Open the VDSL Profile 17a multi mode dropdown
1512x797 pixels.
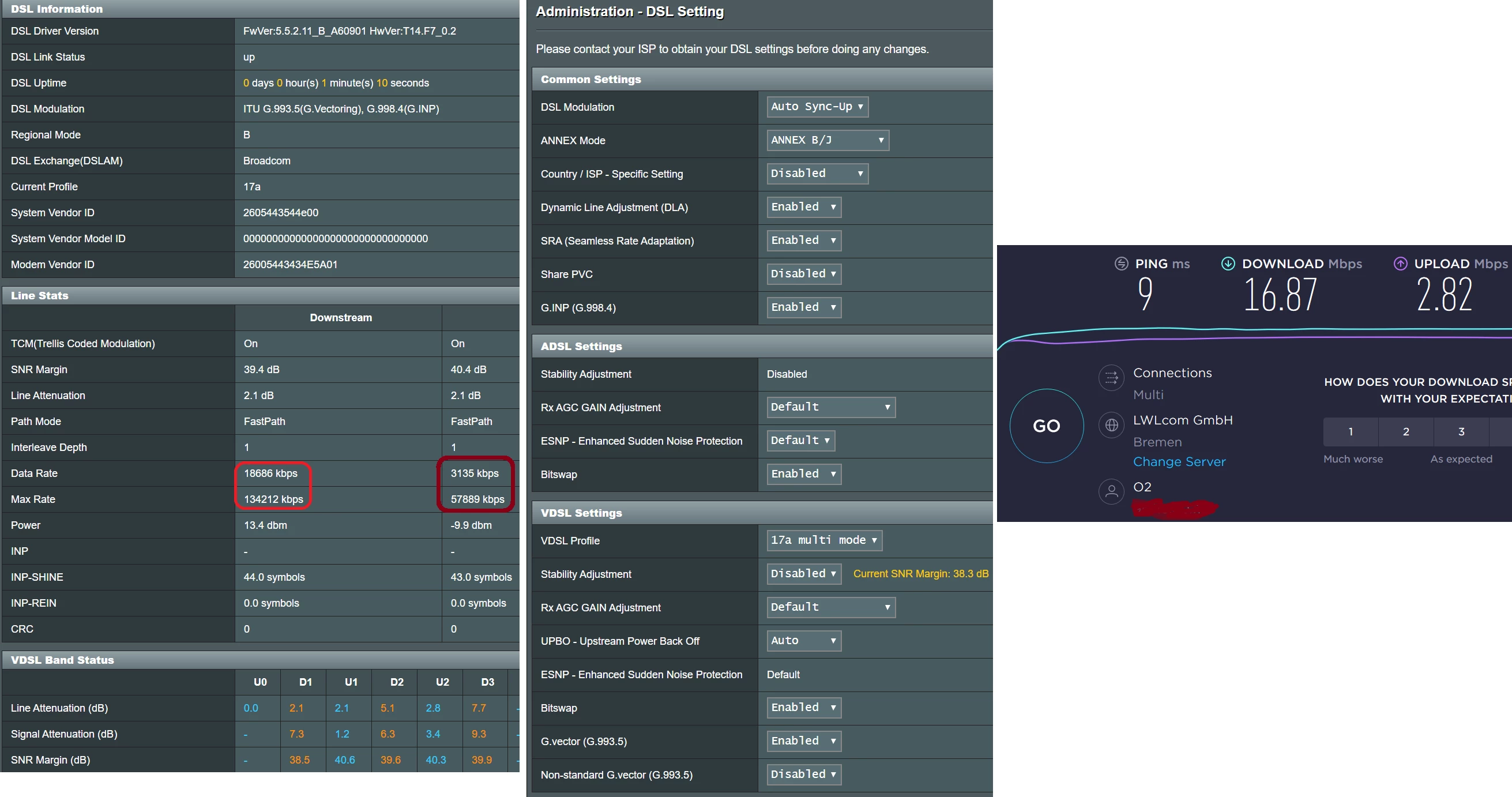coord(823,540)
